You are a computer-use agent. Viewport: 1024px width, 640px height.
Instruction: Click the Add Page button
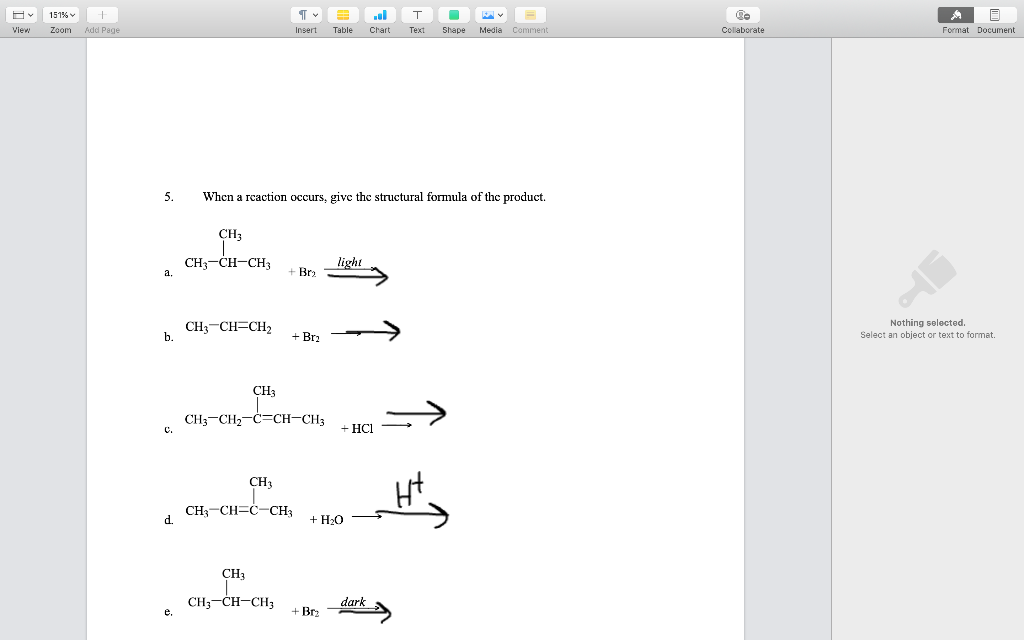100,14
